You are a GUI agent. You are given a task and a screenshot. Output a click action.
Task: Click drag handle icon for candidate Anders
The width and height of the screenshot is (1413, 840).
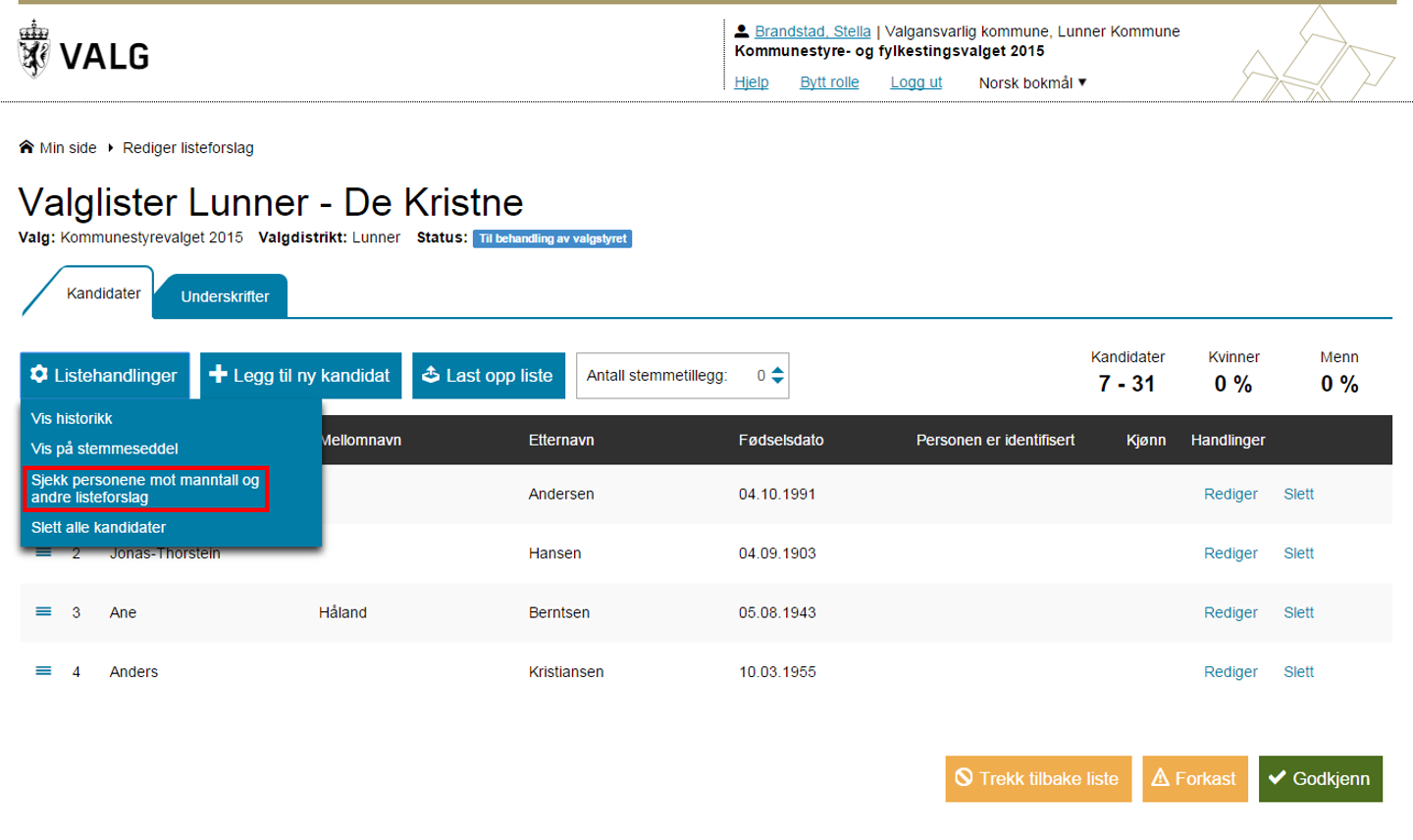tap(43, 671)
